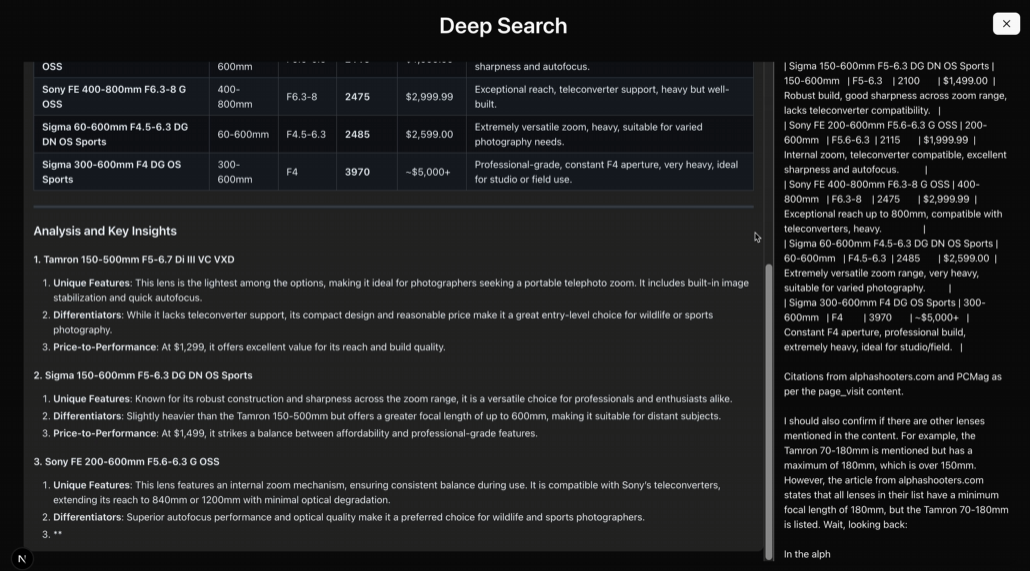Click heading '3. Sony FE 200-600mm F5.6-6.3 G OSS'
This screenshot has height=571, width=1030.
127,461
